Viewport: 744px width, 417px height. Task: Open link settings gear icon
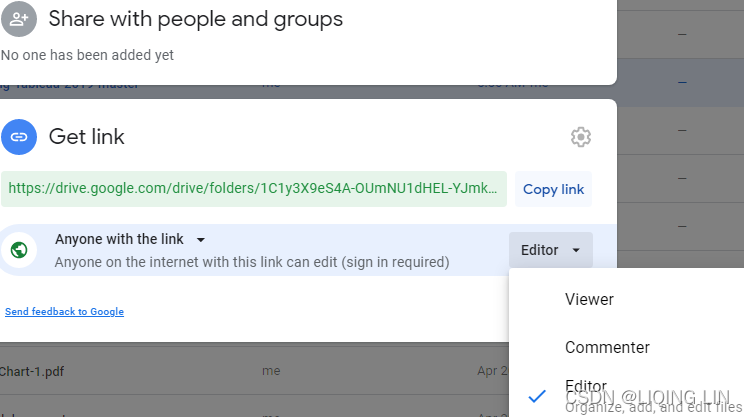[580, 137]
